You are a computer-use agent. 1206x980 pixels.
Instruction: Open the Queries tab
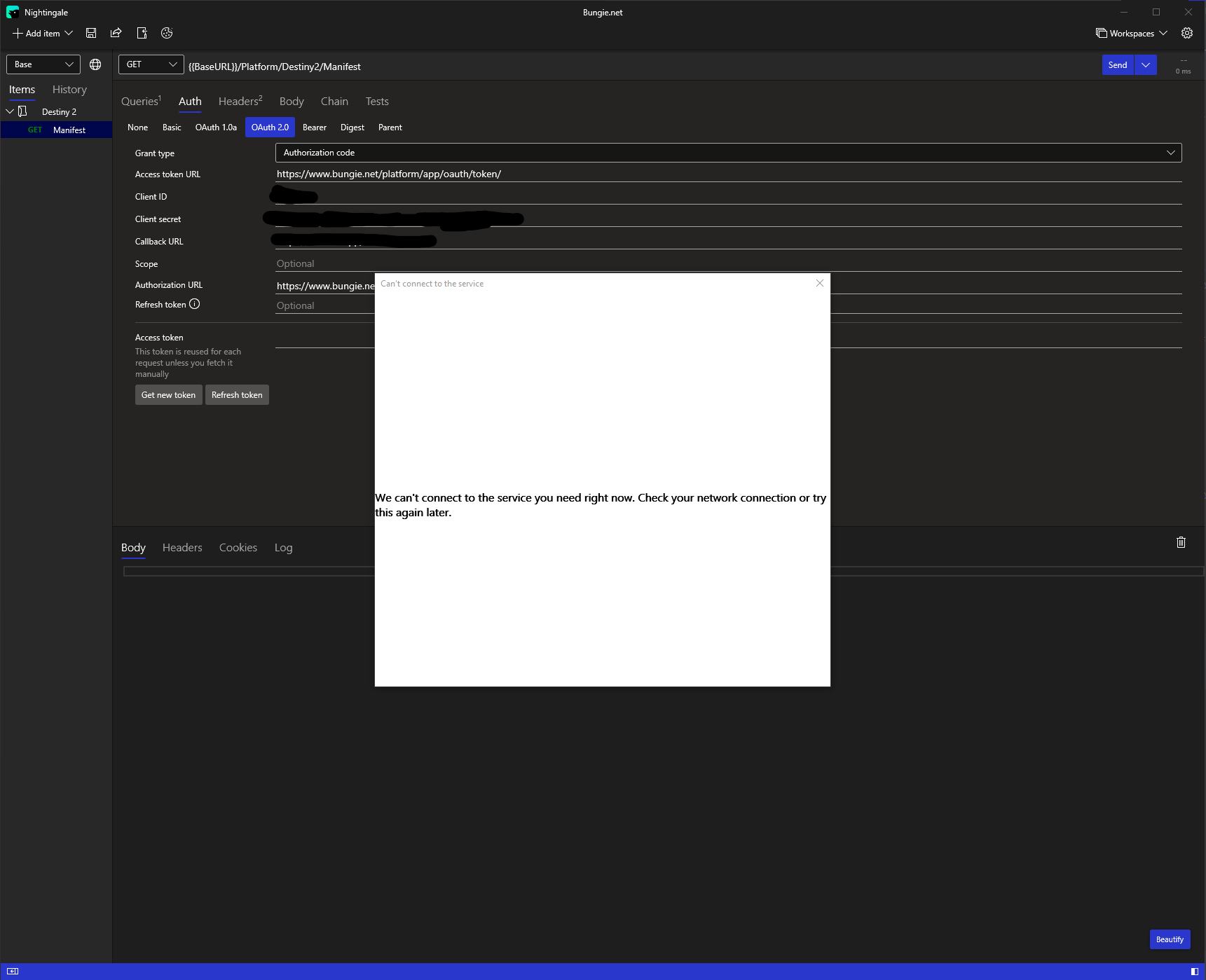point(141,102)
